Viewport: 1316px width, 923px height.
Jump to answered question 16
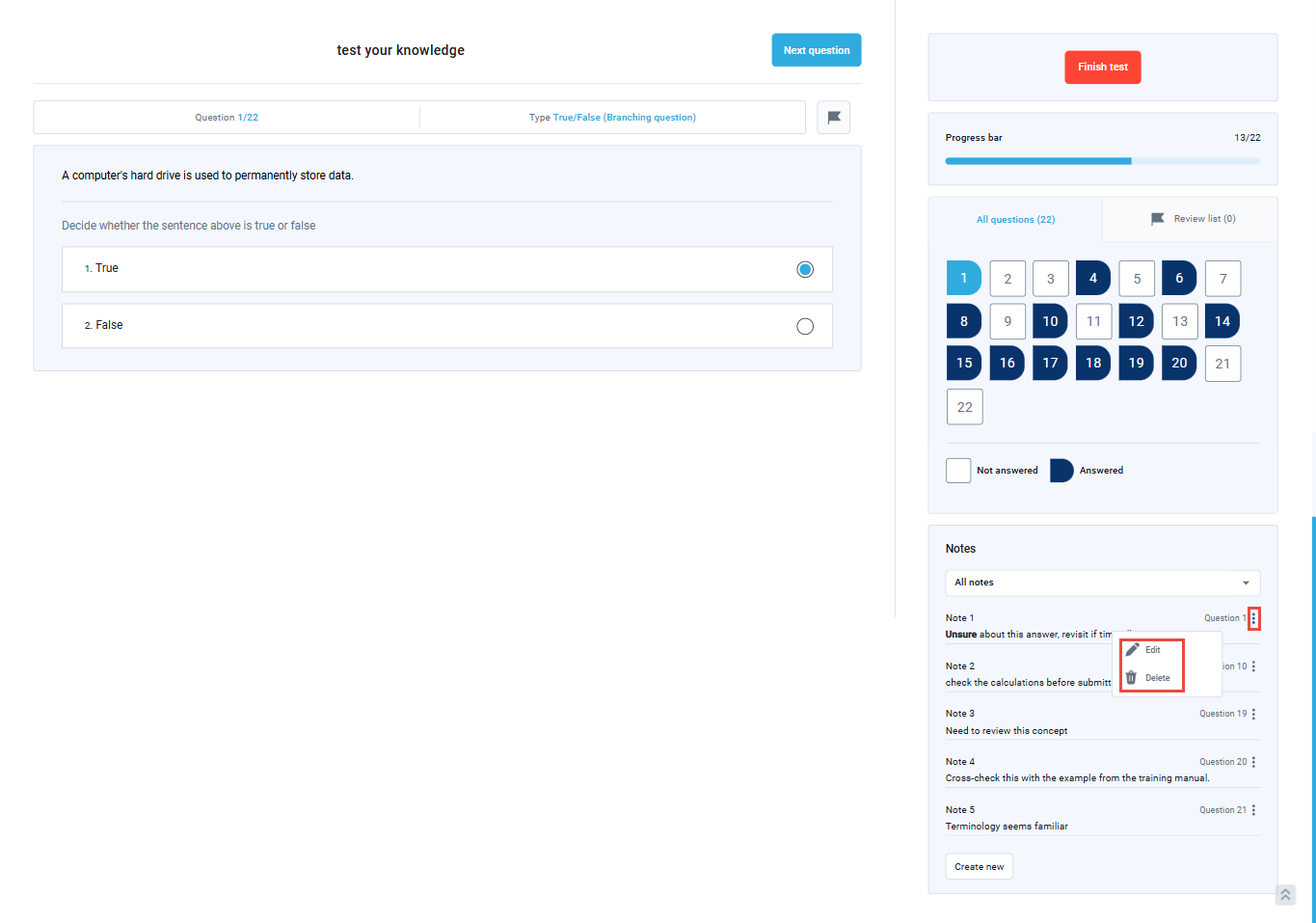pyautogui.click(x=1007, y=364)
